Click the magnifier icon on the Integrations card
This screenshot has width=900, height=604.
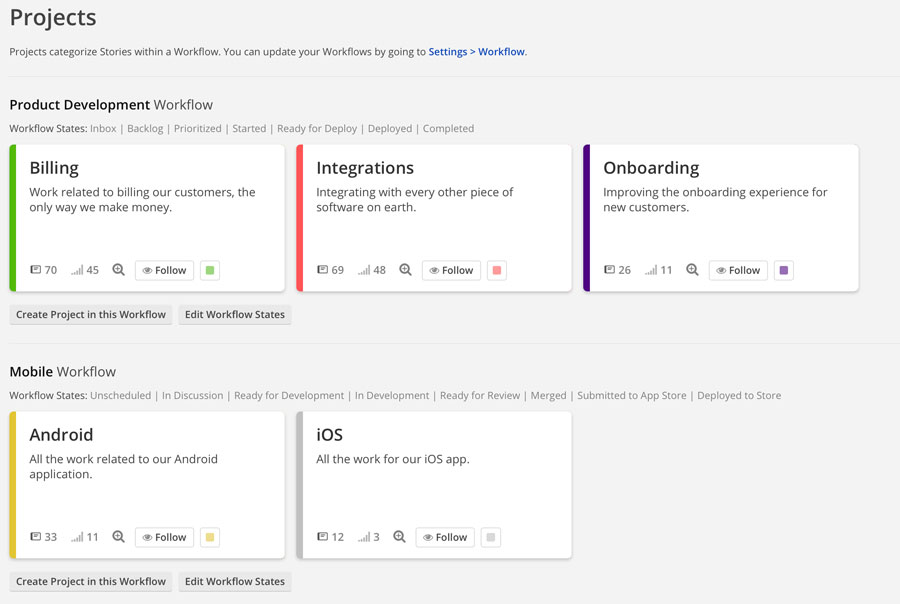tap(405, 269)
